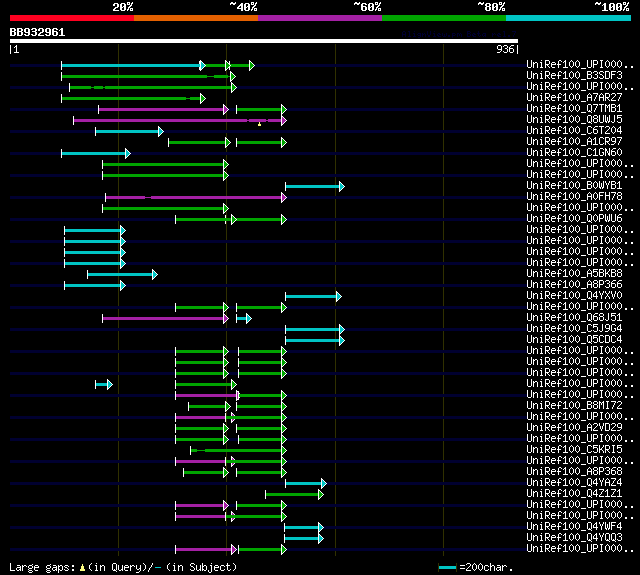The width and height of the screenshot is (640, 575).
Task: Open subject UniRef100_Q0PWU6
Action: 574,219
